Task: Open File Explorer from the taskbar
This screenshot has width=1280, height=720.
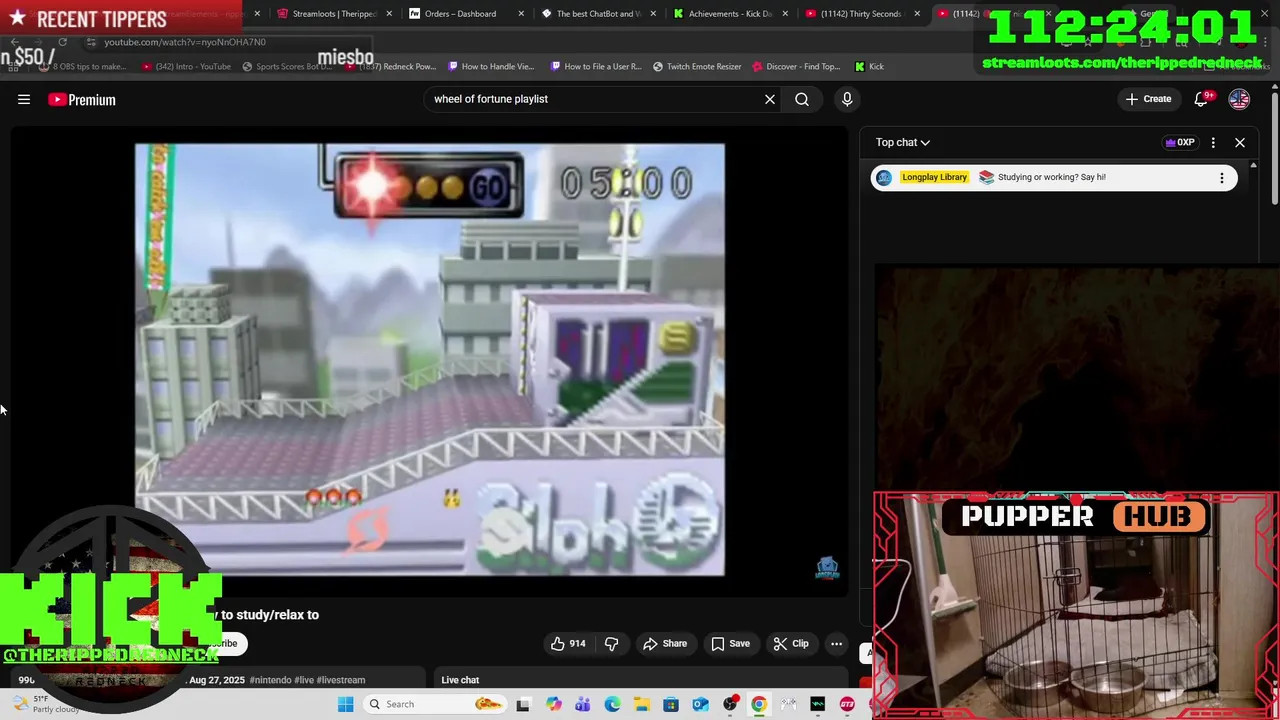Action: coord(641,704)
